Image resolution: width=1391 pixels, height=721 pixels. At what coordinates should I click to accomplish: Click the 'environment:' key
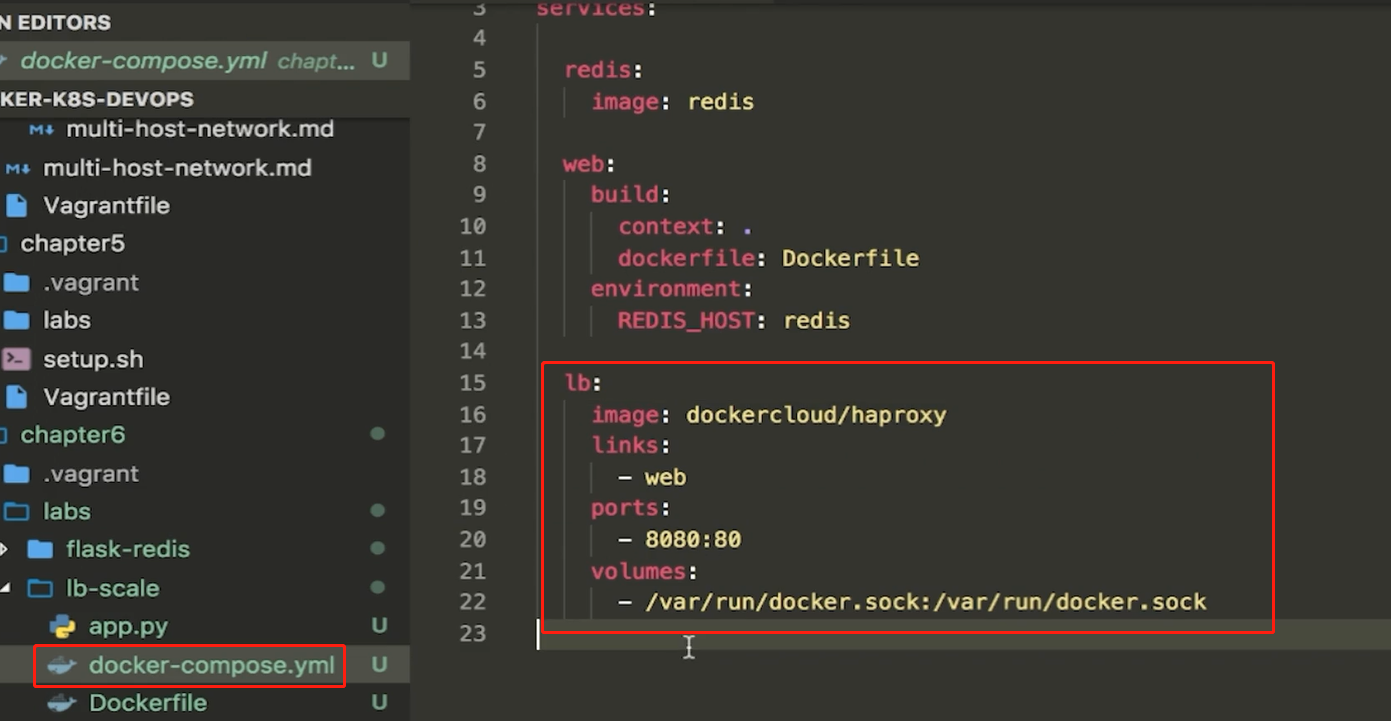point(671,290)
